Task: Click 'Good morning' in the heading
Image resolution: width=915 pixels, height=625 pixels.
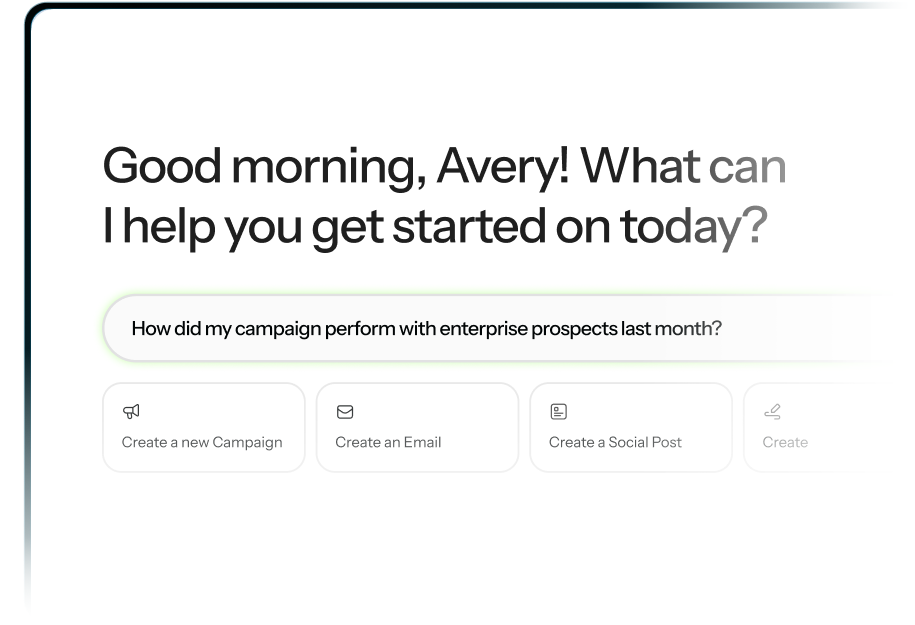Action: click(265, 167)
